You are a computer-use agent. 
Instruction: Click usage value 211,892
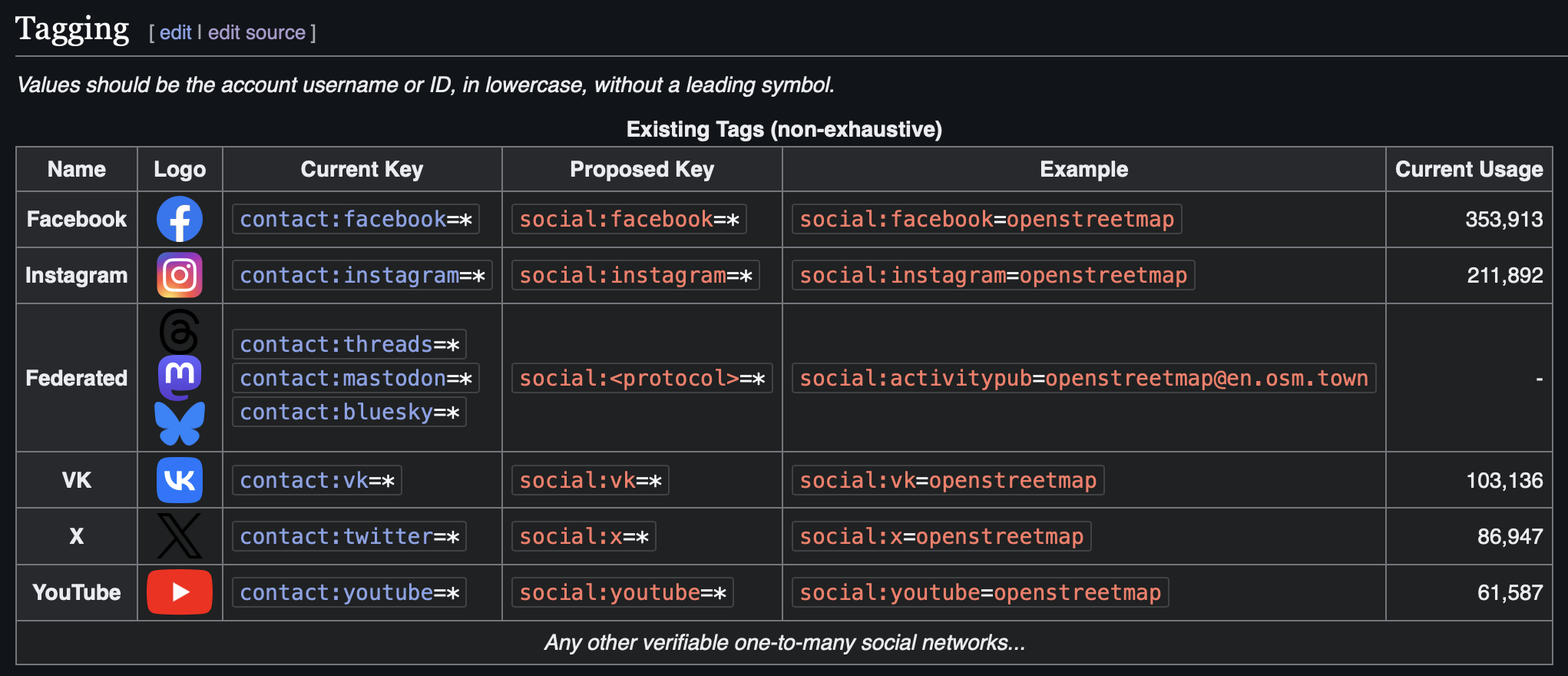click(x=1504, y=275)
